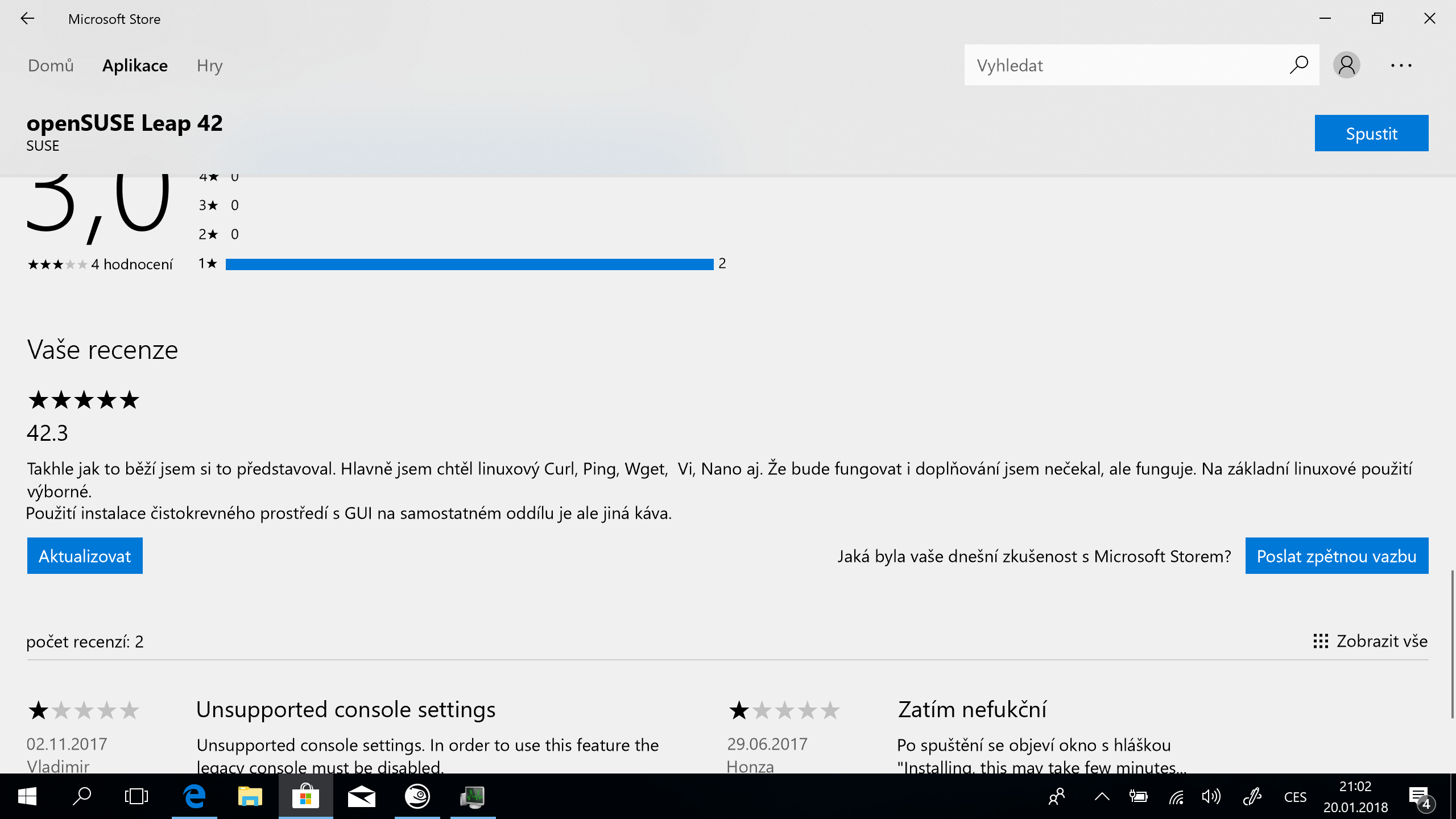Screen dimensions: 1456x819
Task: Minimize the Microsoft Store window
Action: click(1325, 19)
